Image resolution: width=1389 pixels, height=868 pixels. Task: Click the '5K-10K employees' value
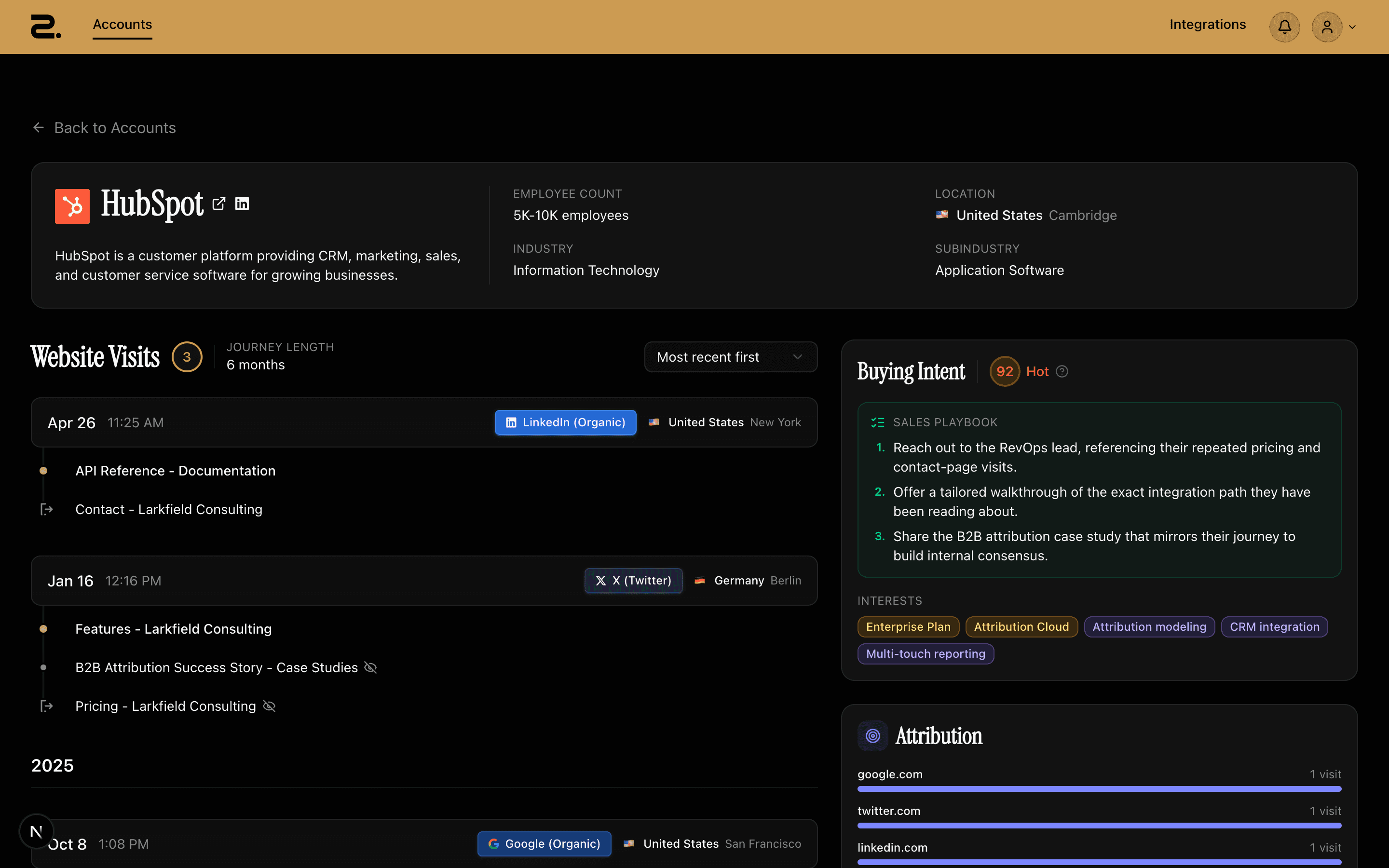coord(571,215)
